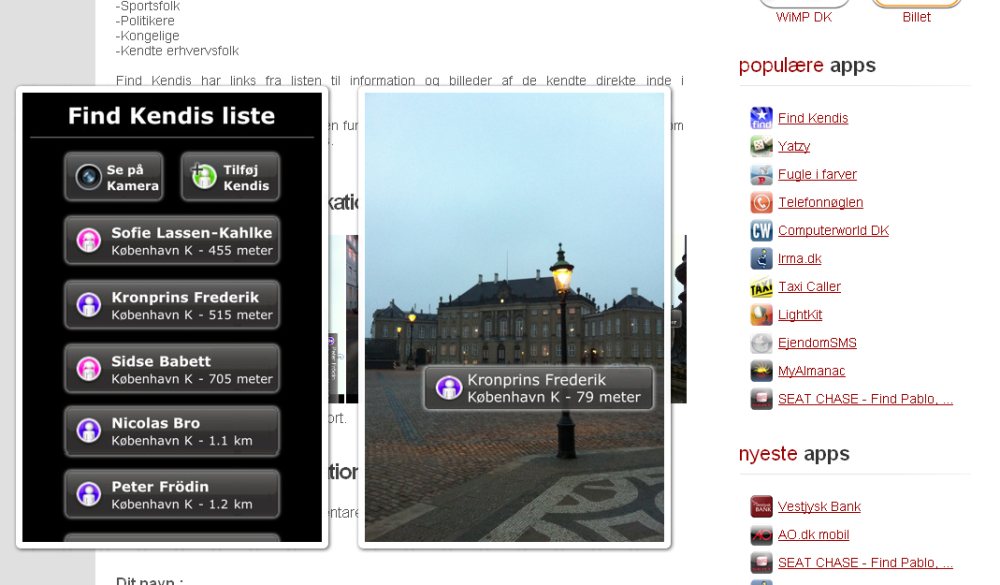Viewport: 1000px width, 585px height.
Task: Click the Kronprins Frederik 79 meter overlay
Action: 540,387
